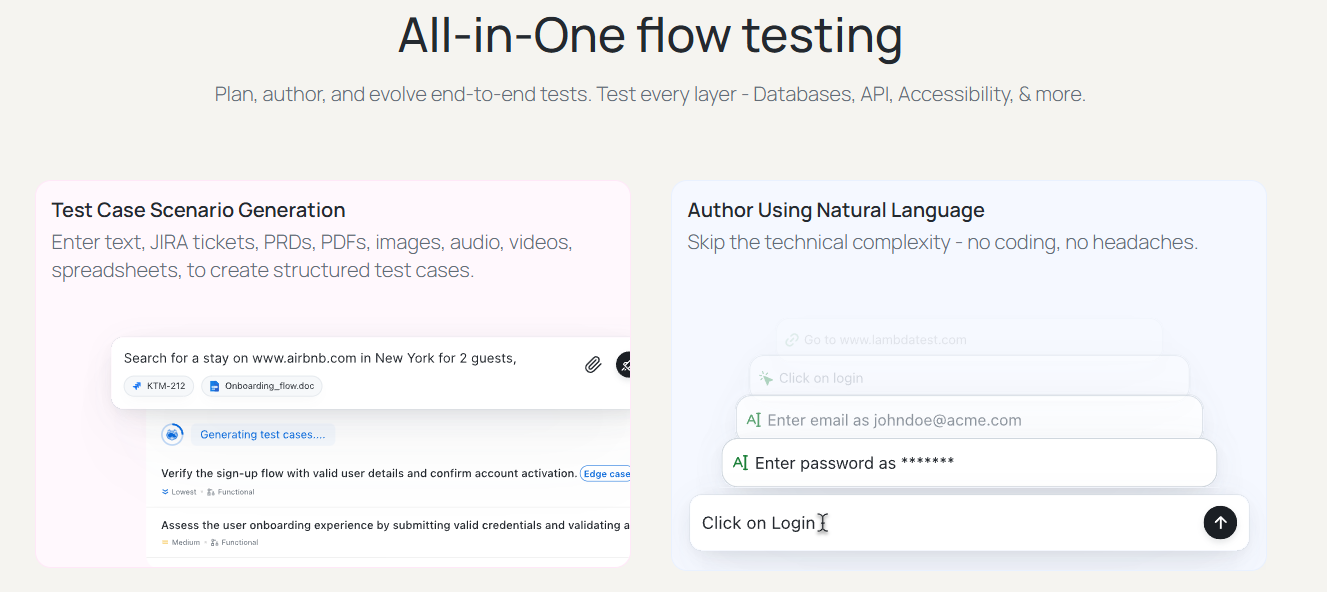The width and height of the screenshot is (1327, 592).
Task: Click the Test Case Scenario Generation heading
Action: pos(198,210)
